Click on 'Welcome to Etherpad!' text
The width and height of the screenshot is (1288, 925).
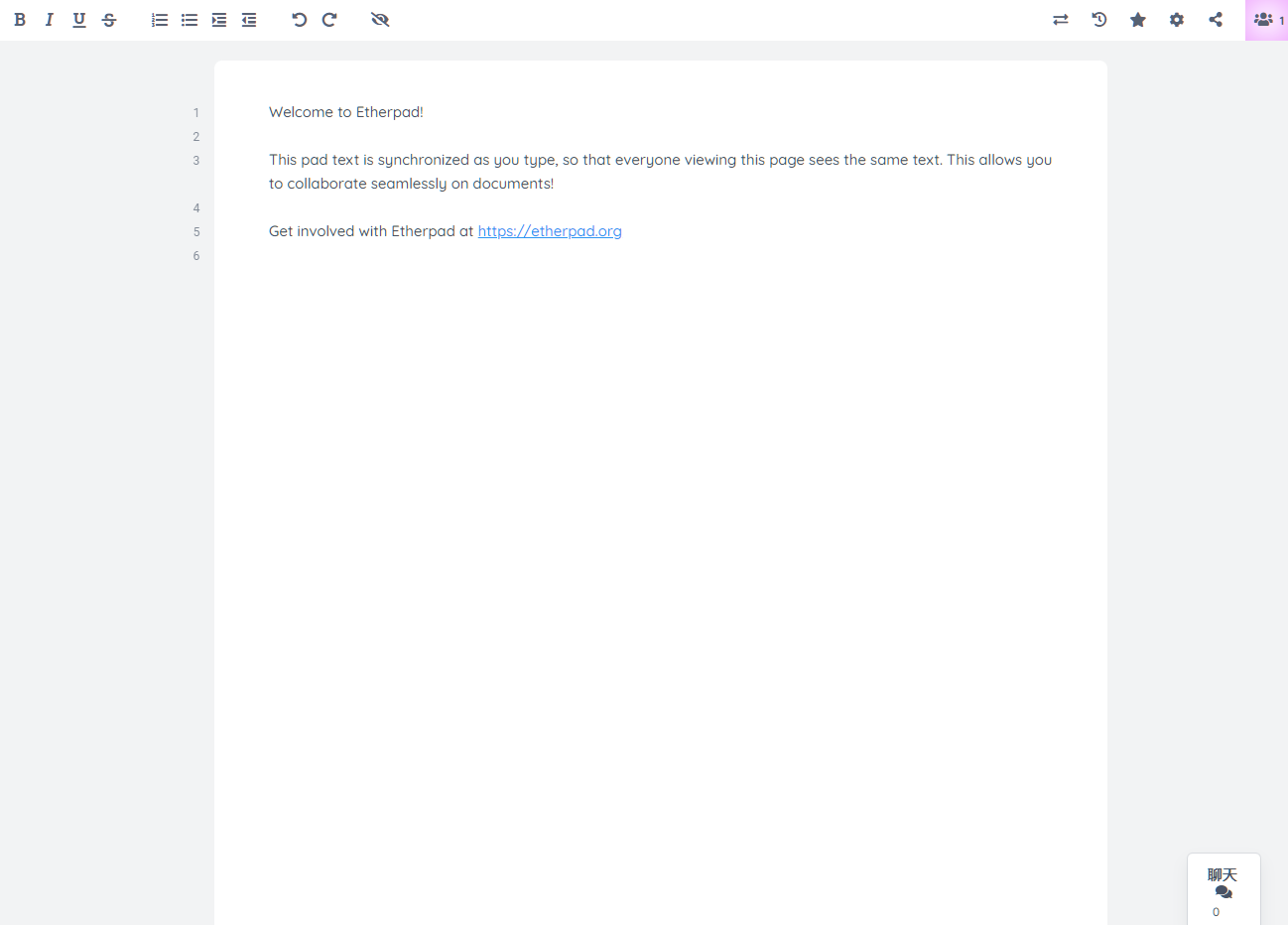(346, 112)
